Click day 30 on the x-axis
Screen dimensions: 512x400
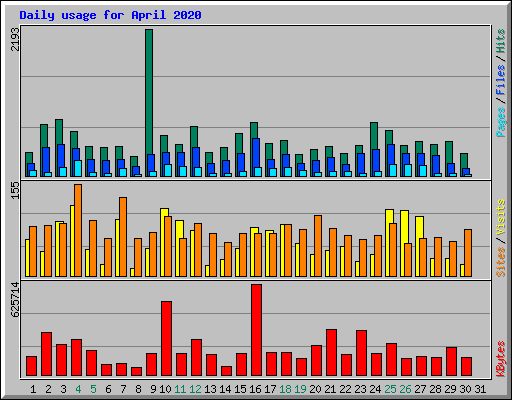465,389
